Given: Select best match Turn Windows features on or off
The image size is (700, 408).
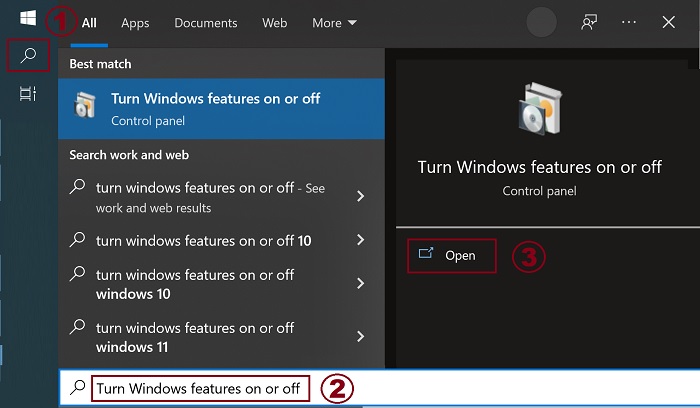Looking at the screenshot, I should (x=221, y=108).
